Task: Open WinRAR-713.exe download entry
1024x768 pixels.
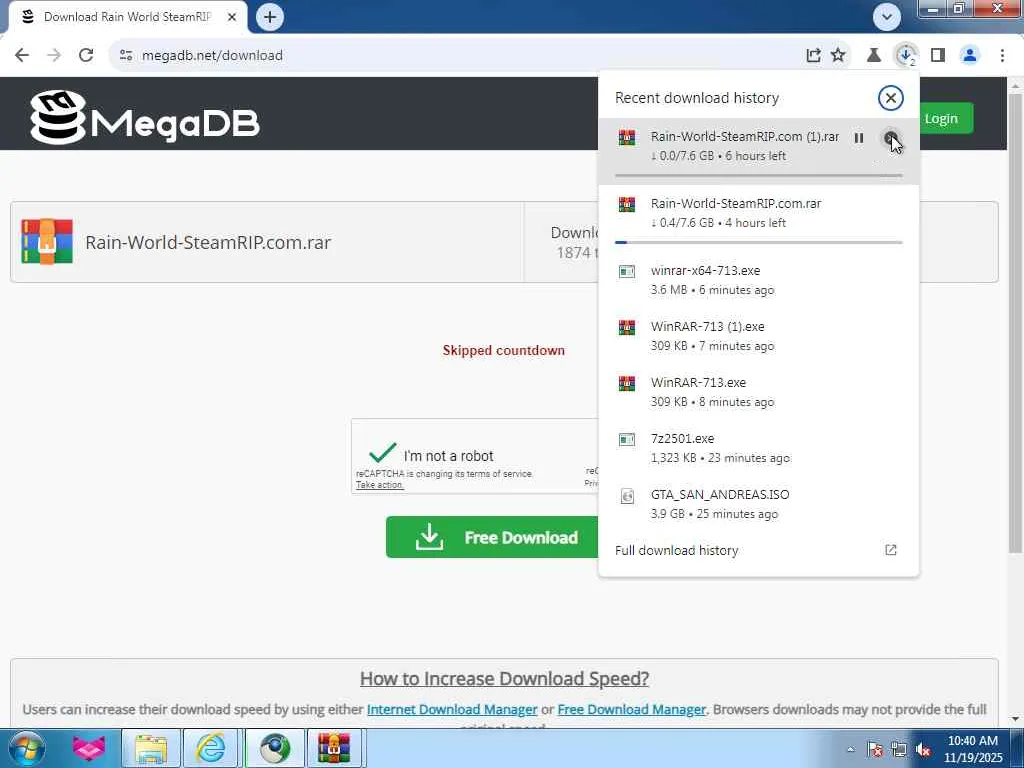Action: [758, 392]
